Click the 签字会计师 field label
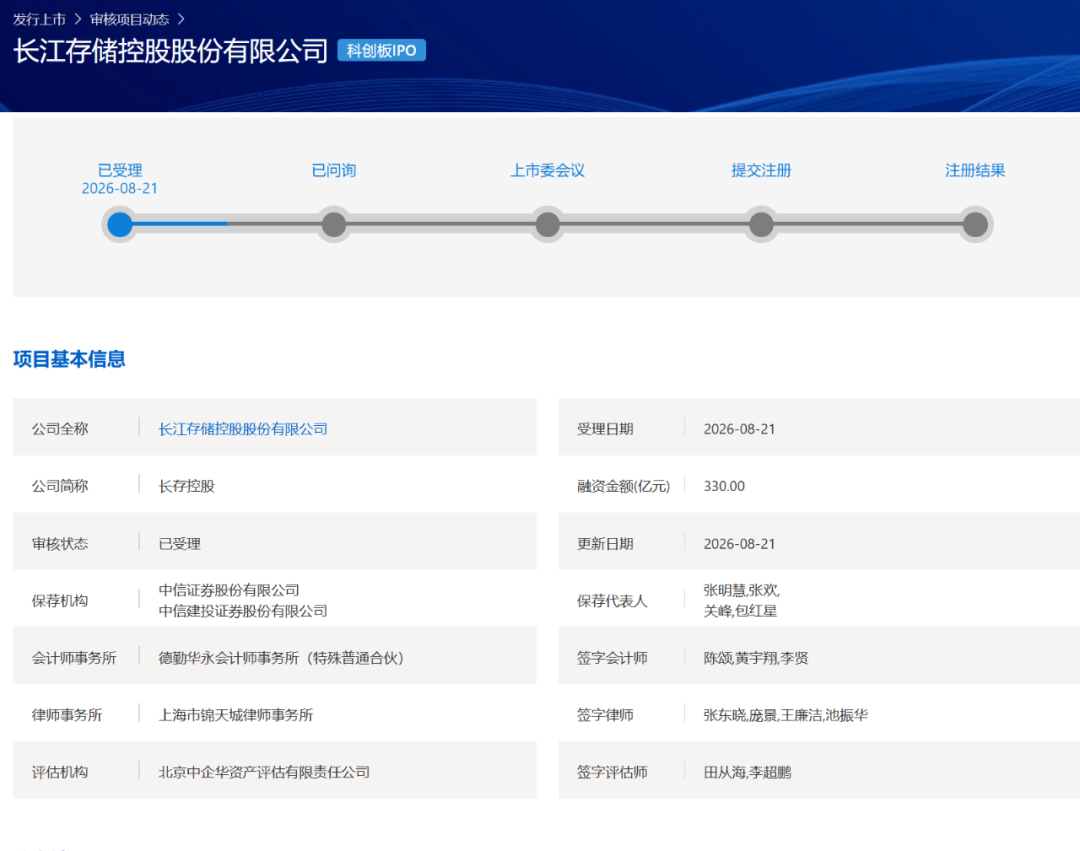1080x851 pixels. [612, 658]
